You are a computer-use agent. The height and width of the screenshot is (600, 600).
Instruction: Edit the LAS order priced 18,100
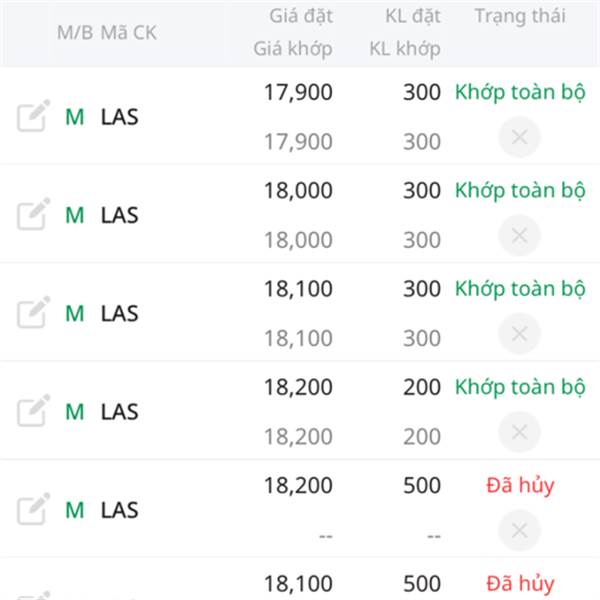(x=33, y=312)
